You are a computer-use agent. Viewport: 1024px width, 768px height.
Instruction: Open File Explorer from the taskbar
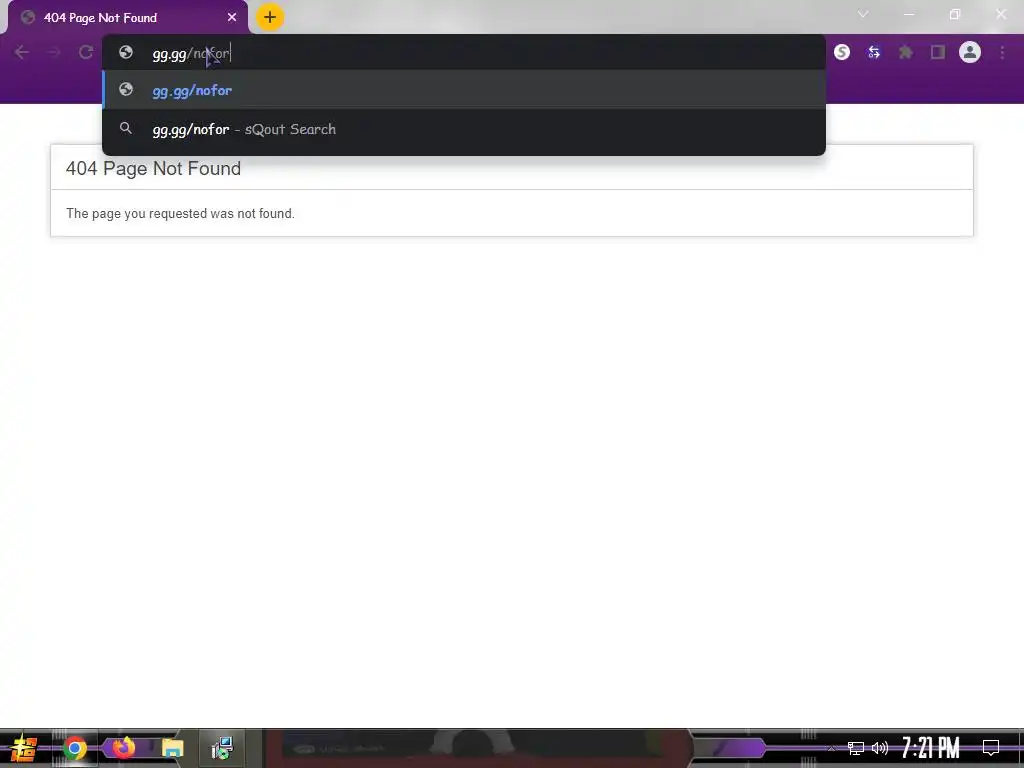pos(172,748)
